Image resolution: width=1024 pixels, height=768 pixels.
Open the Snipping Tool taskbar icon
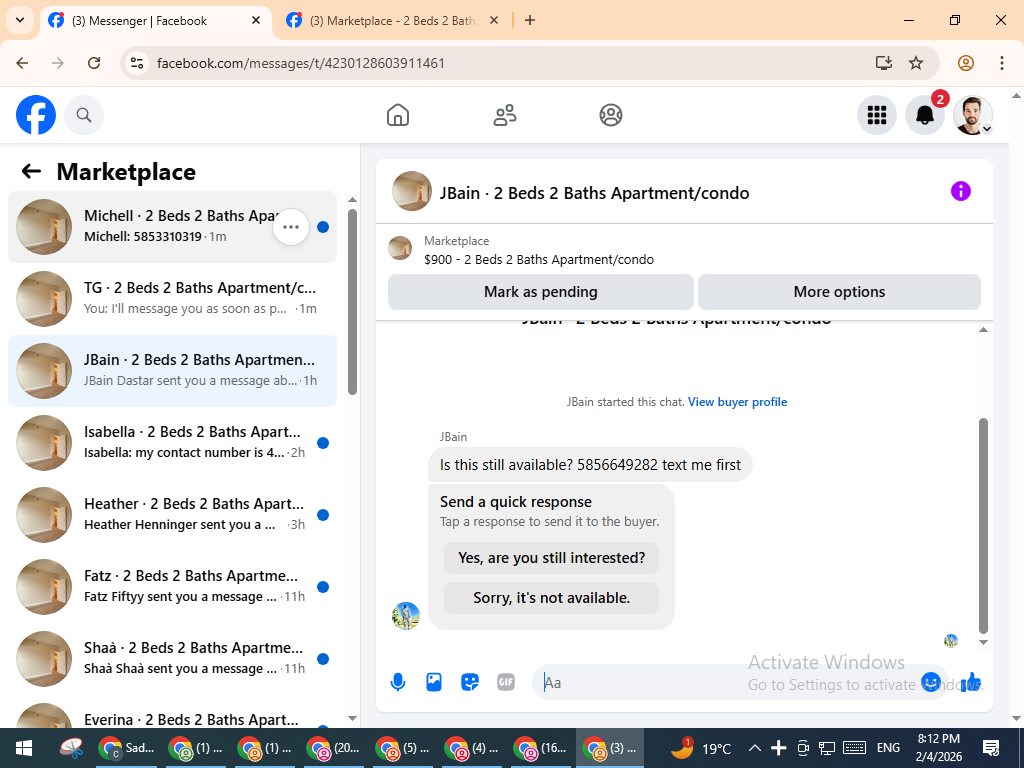pos(71,748)
